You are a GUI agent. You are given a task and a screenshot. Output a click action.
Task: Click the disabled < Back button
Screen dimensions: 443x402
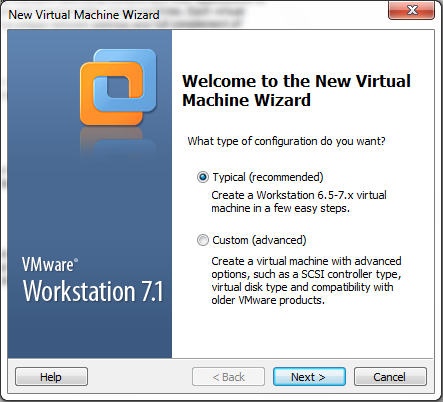(x=228, y=377)
